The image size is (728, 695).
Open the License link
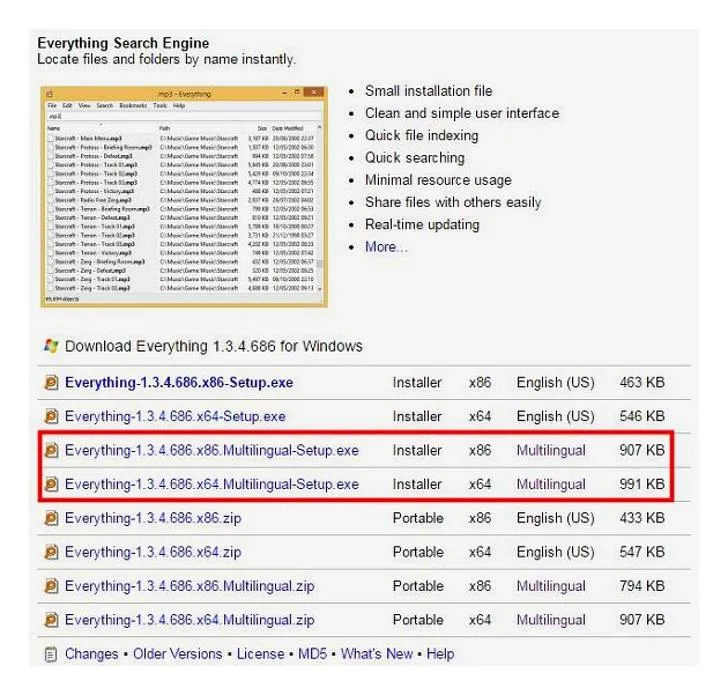(260, 654)
